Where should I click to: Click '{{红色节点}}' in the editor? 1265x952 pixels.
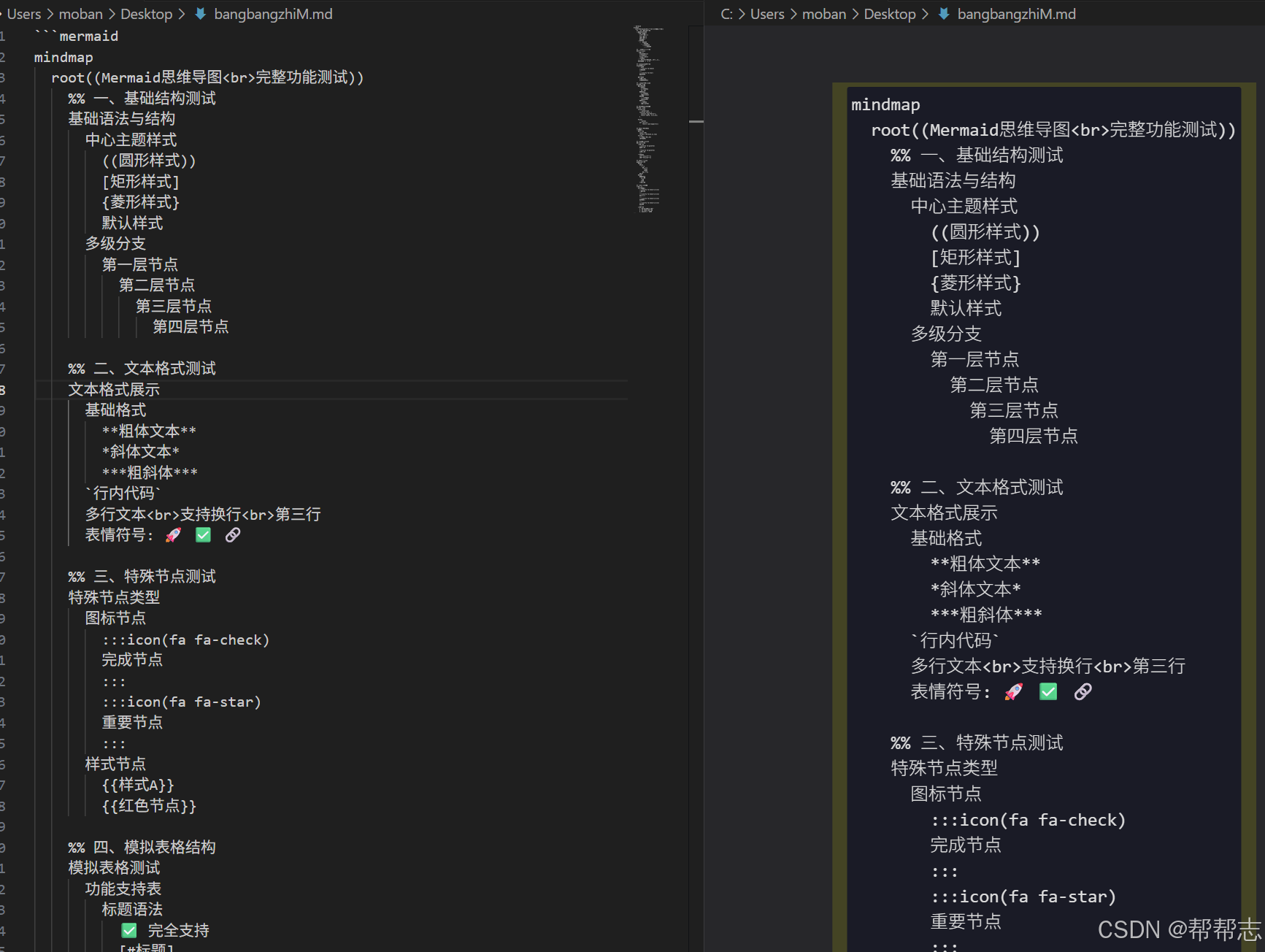[149, 805]
